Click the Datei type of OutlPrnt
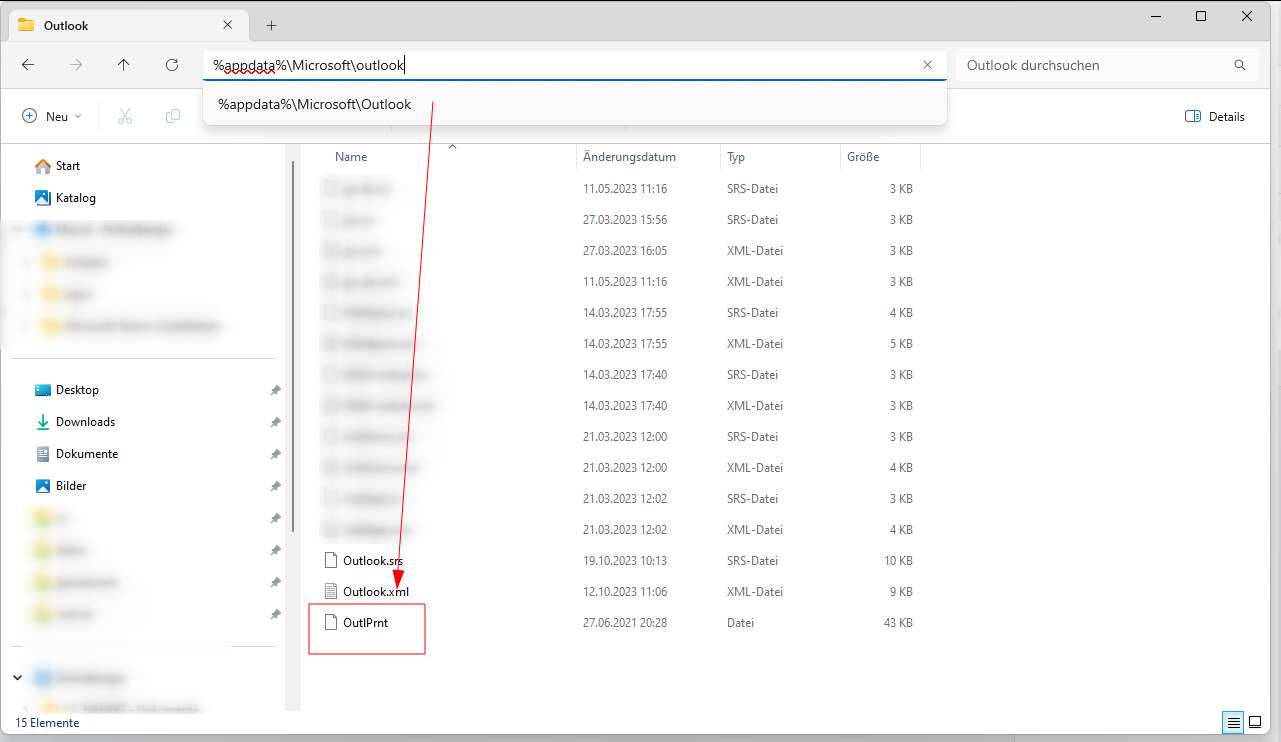Screen dimensions: 1281x742 (741, 622)
